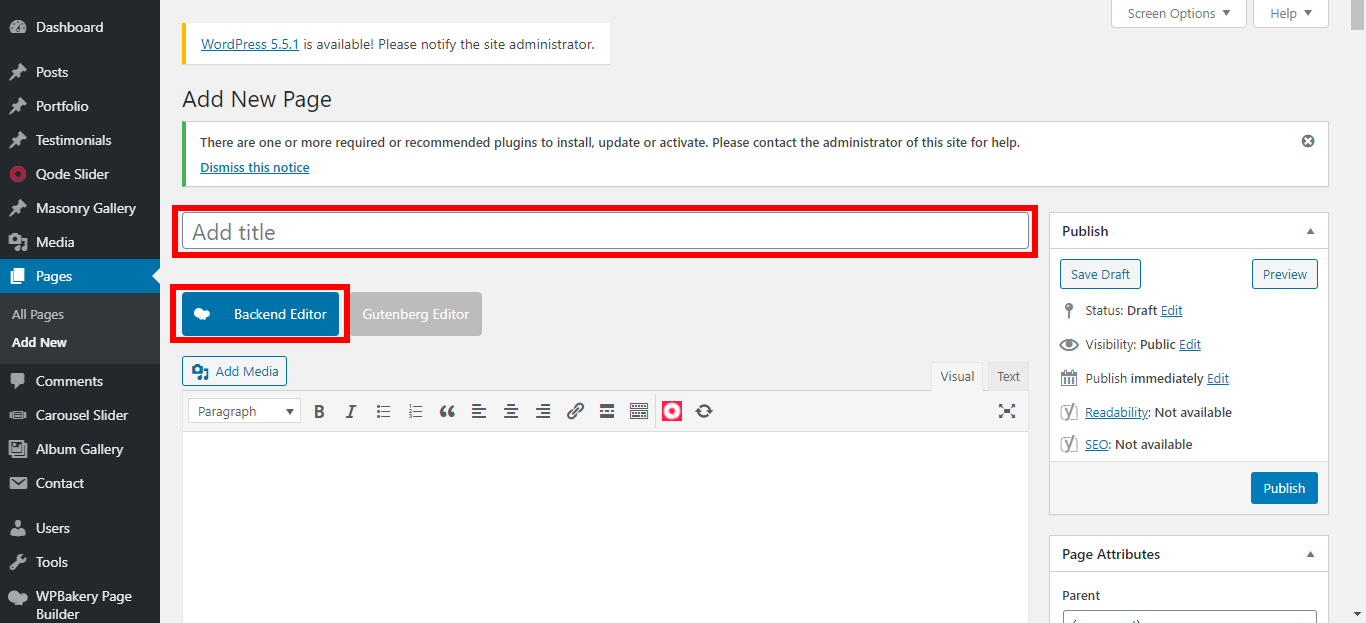Image resolution: width=1366 pixels, height=623 pixels.
Task: Dismiss the plugins notice with X
Action: (1308, 141)
